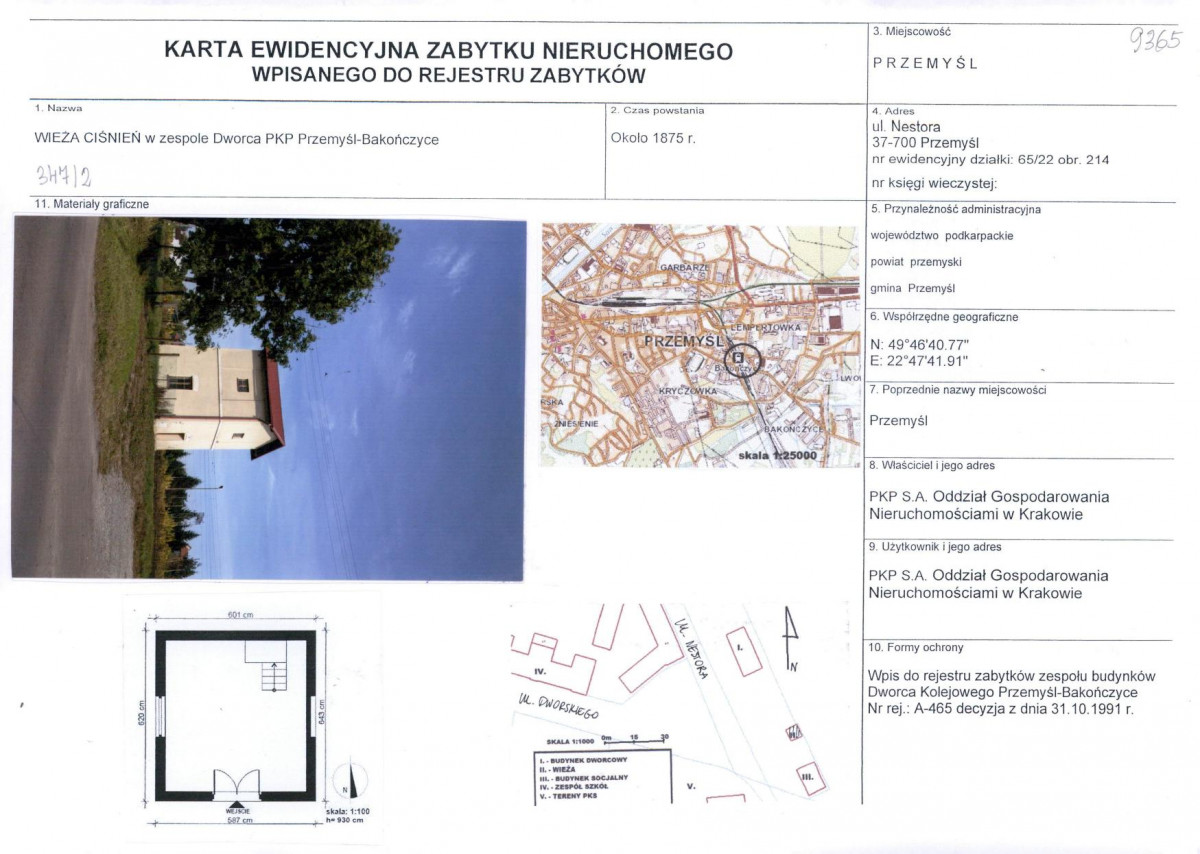This screenshot has width=1200, height=854.
Task: Click the target marker circled on the city map
Action: 740,357
